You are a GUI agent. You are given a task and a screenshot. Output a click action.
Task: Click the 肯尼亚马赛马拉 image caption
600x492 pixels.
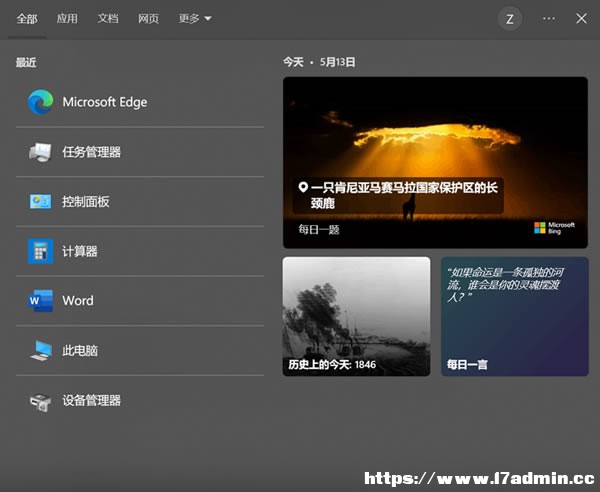[404, 195]
